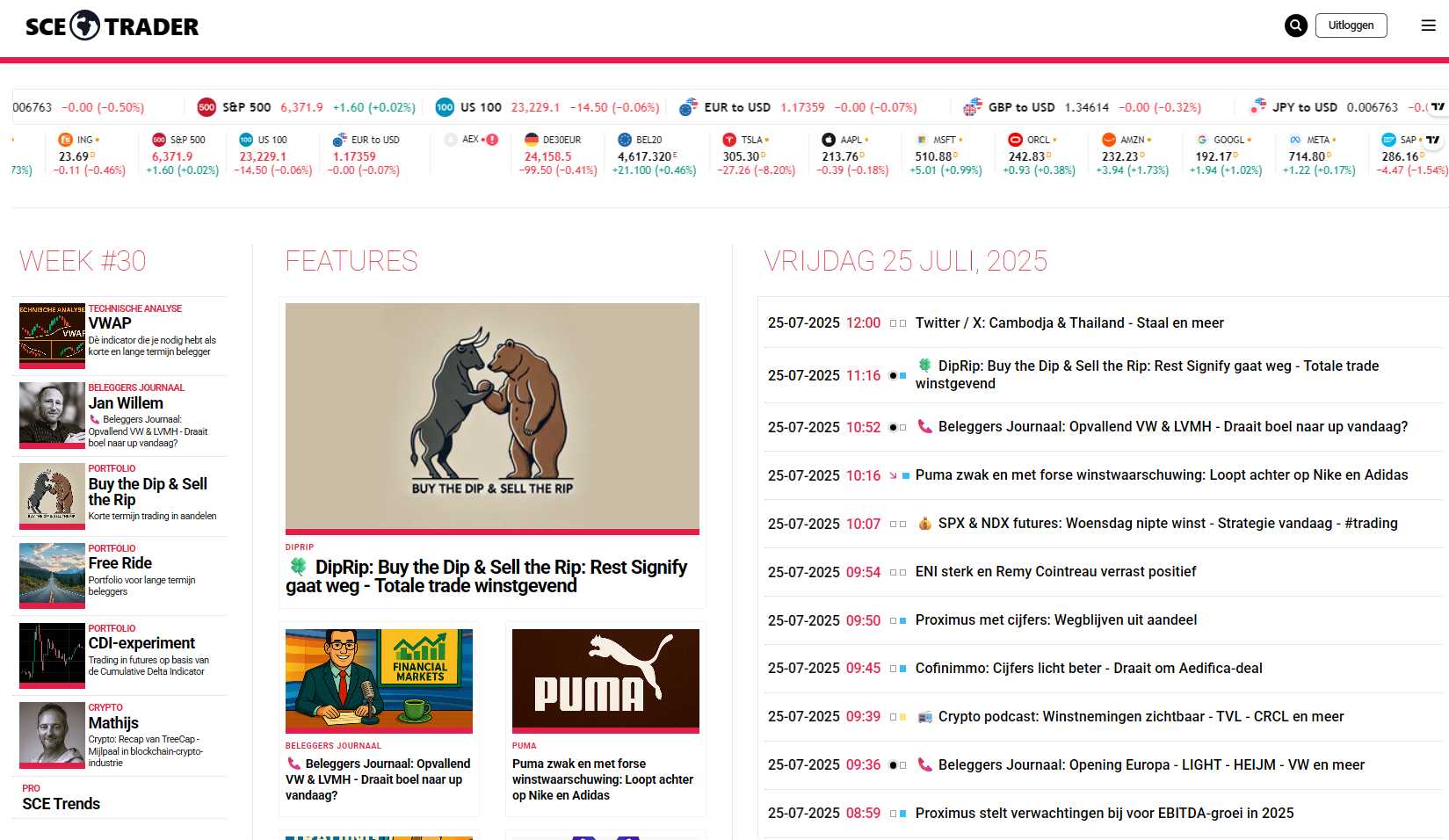
Task: Open the CDI-experiment chart thumbnail
Action: point(52,655)
